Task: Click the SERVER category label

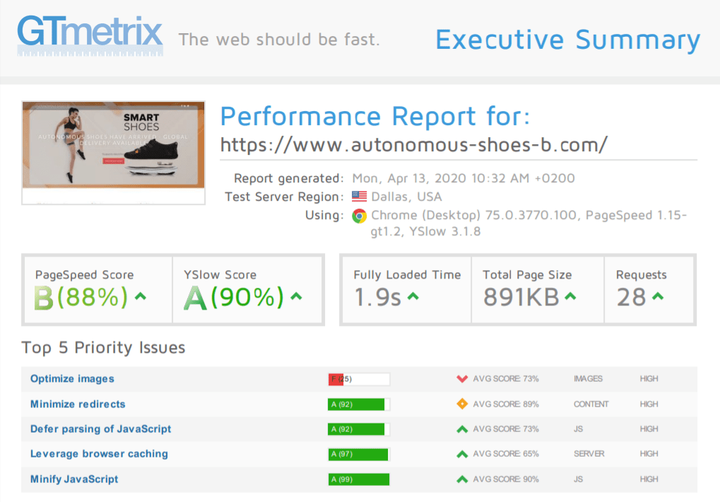Action: point(589,454)
